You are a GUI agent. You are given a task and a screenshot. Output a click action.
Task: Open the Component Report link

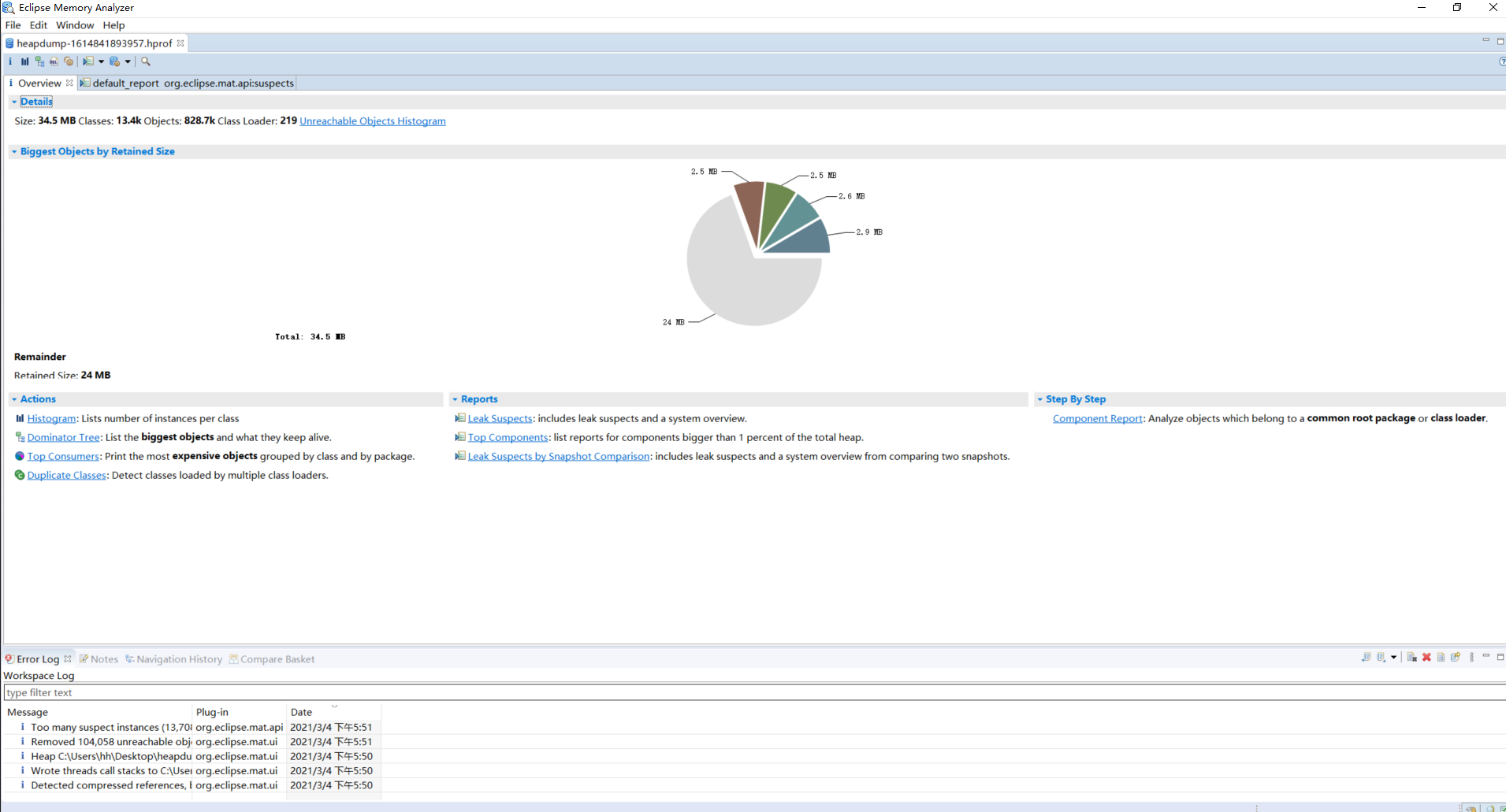1098,418
